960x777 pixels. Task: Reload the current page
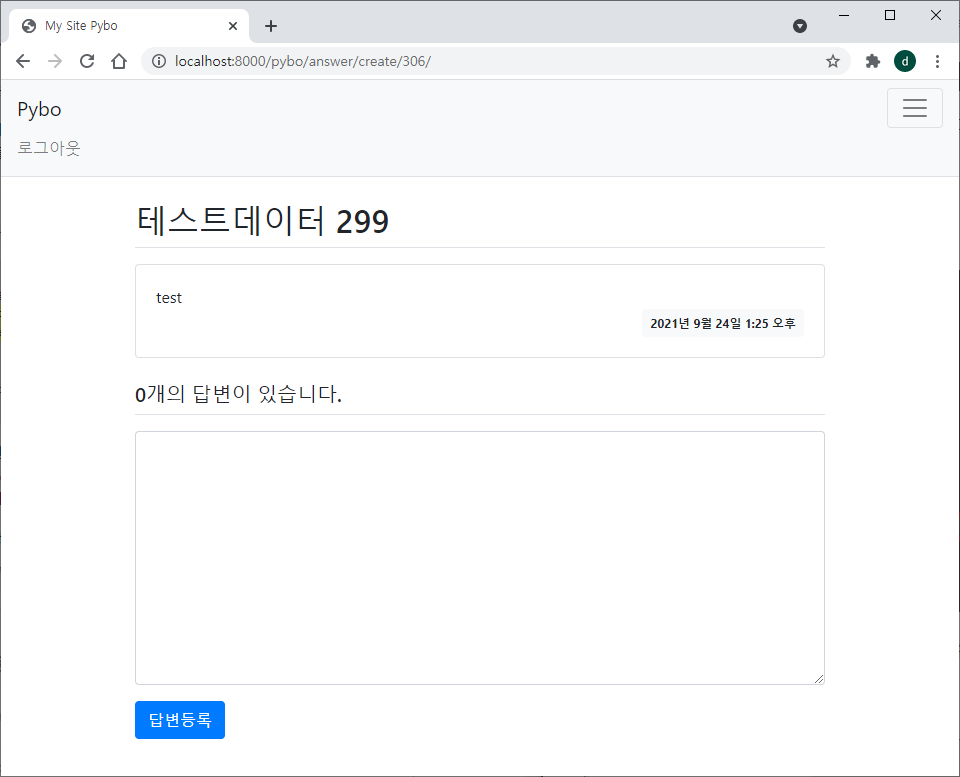tap(87, 61)
